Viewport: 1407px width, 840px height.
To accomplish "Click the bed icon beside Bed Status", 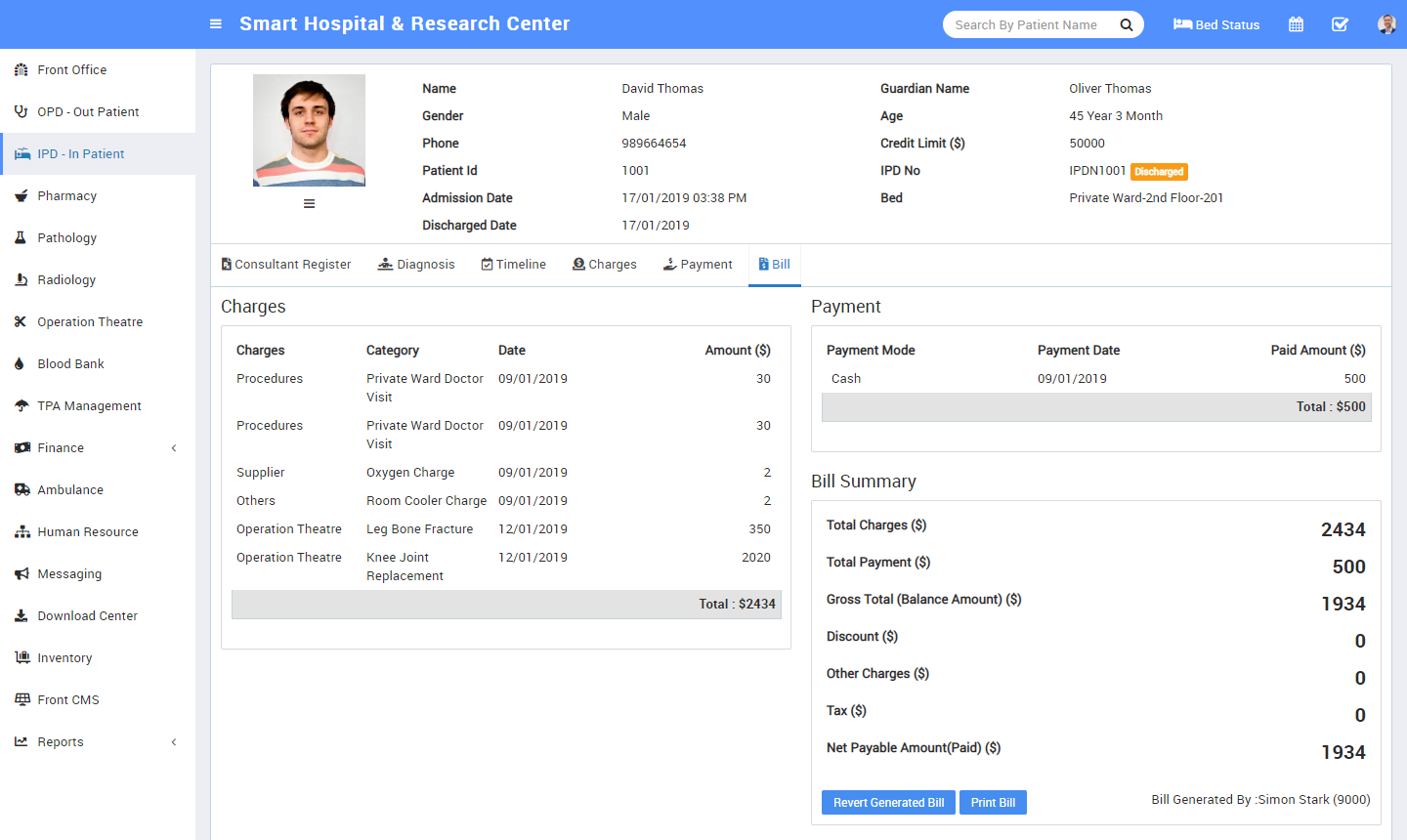I will (1182, 24).
